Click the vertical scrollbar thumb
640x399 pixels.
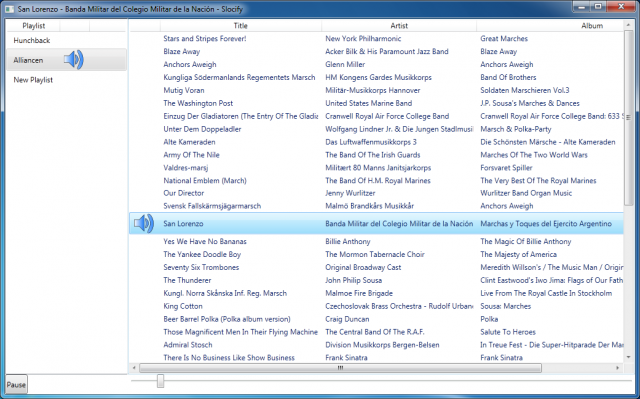click(x=628, y=117)
